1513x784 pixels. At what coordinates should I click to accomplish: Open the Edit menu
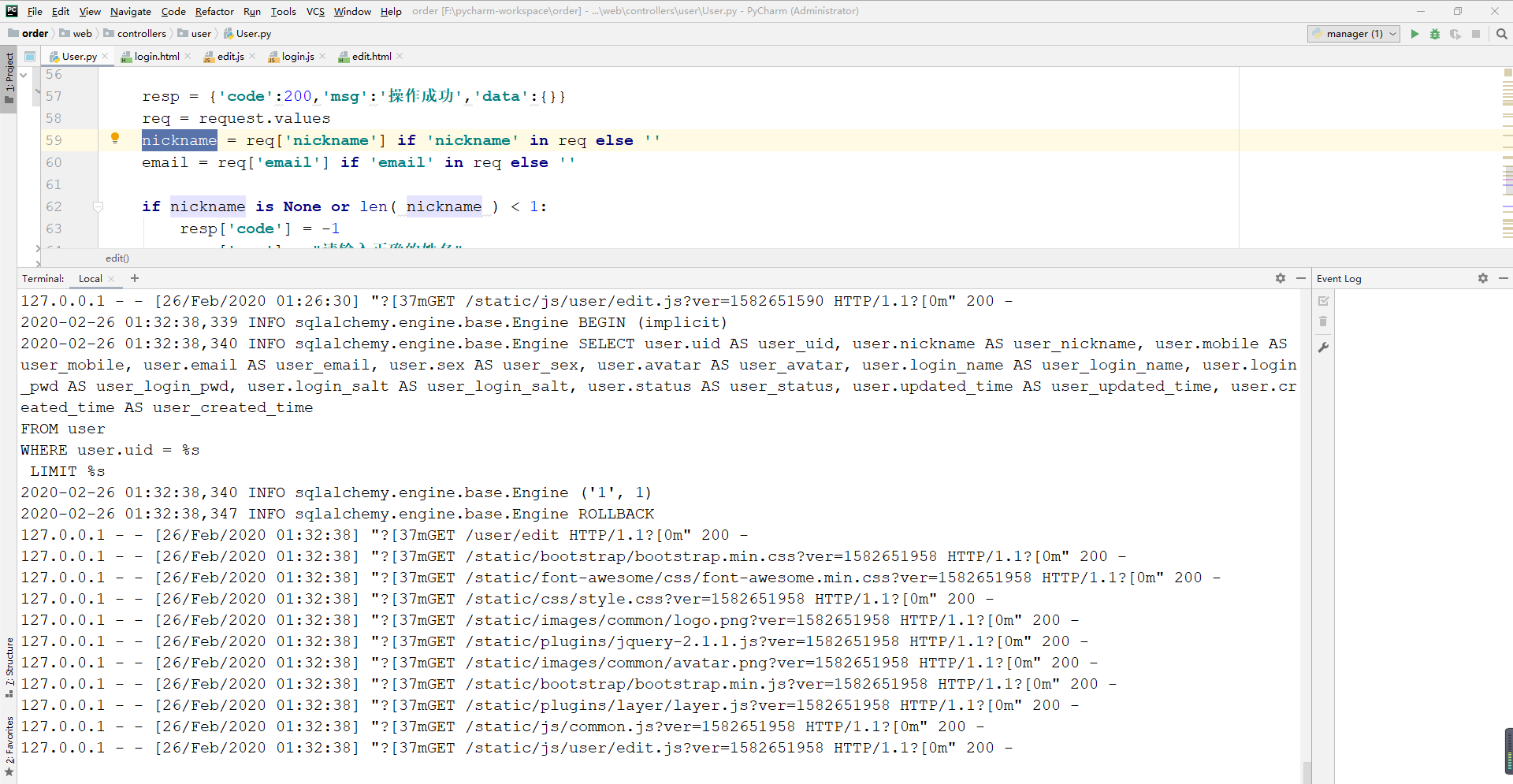pyautogui.click(x=61, y=11)
